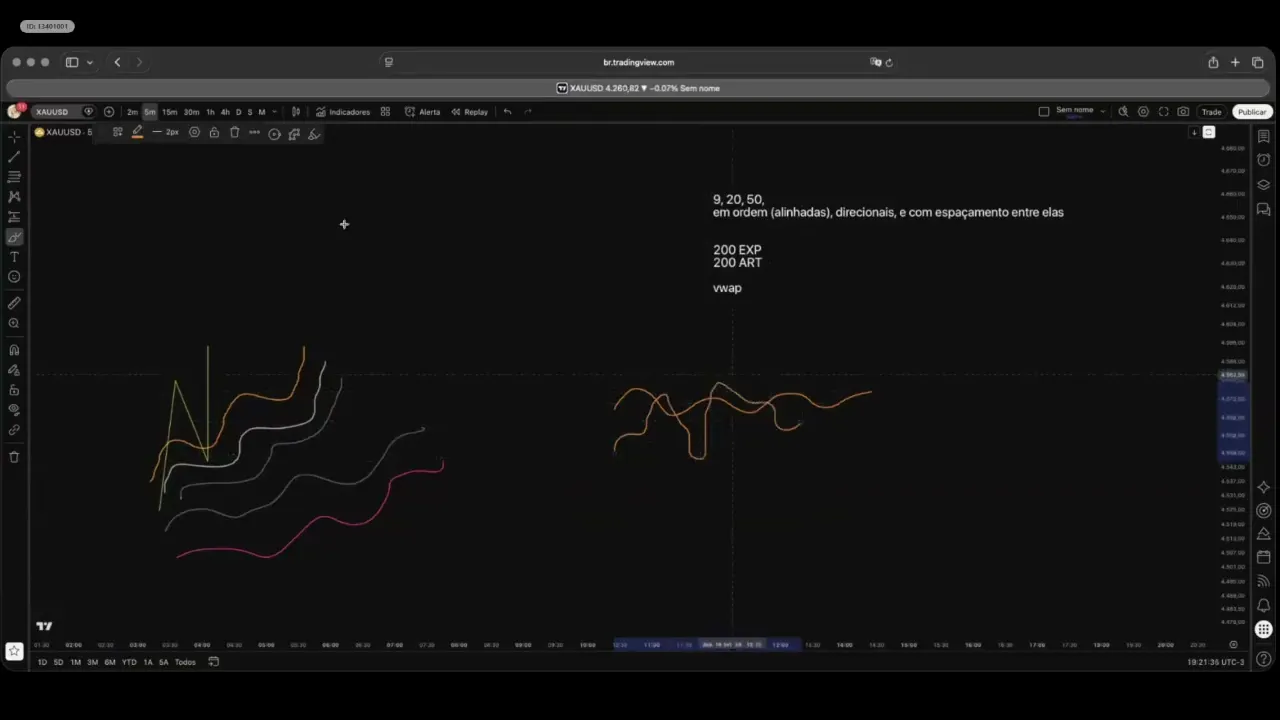Create an Alerta

click(422, 112)
